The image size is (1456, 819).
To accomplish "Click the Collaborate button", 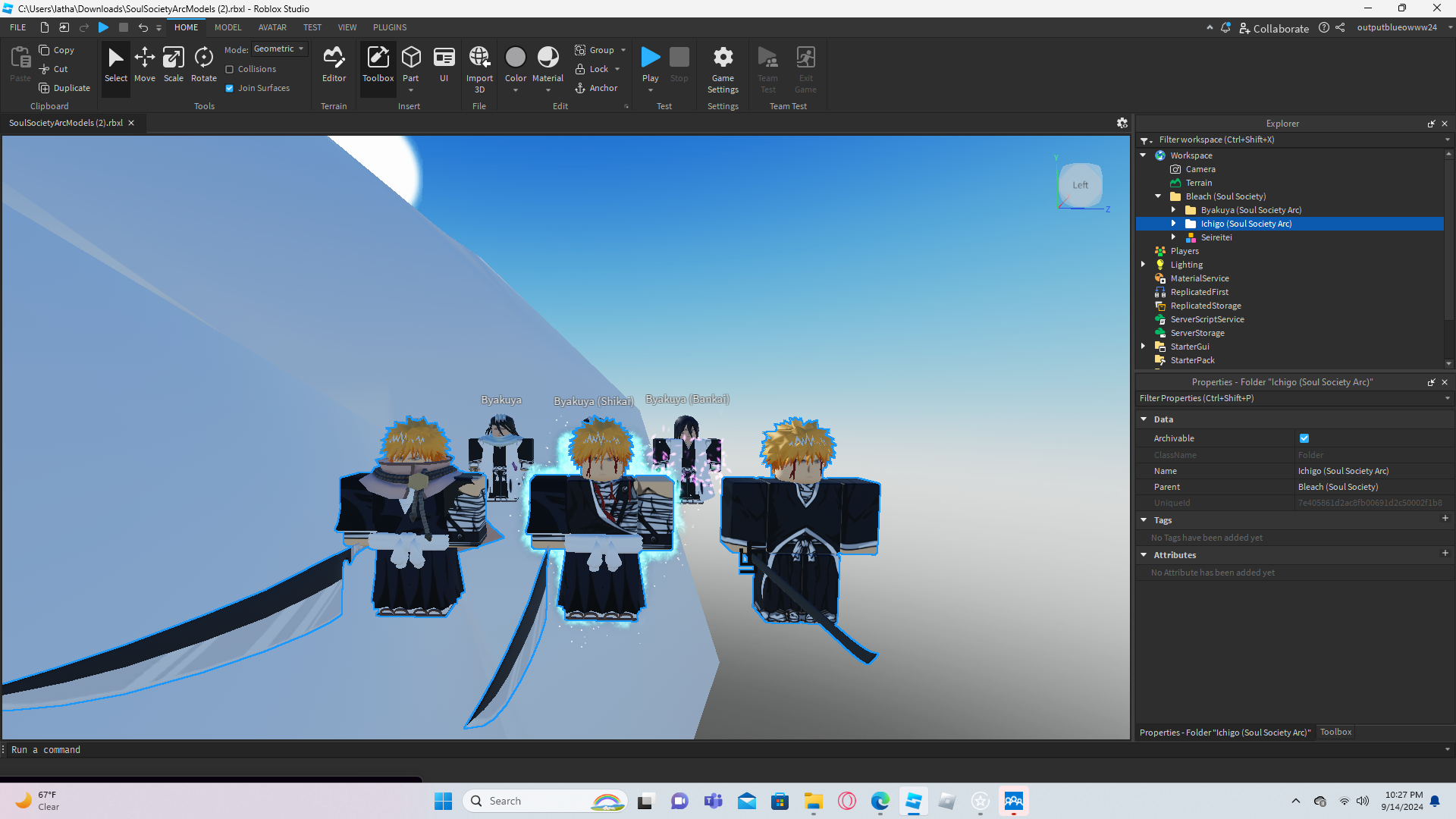I will pos(1274,28).
